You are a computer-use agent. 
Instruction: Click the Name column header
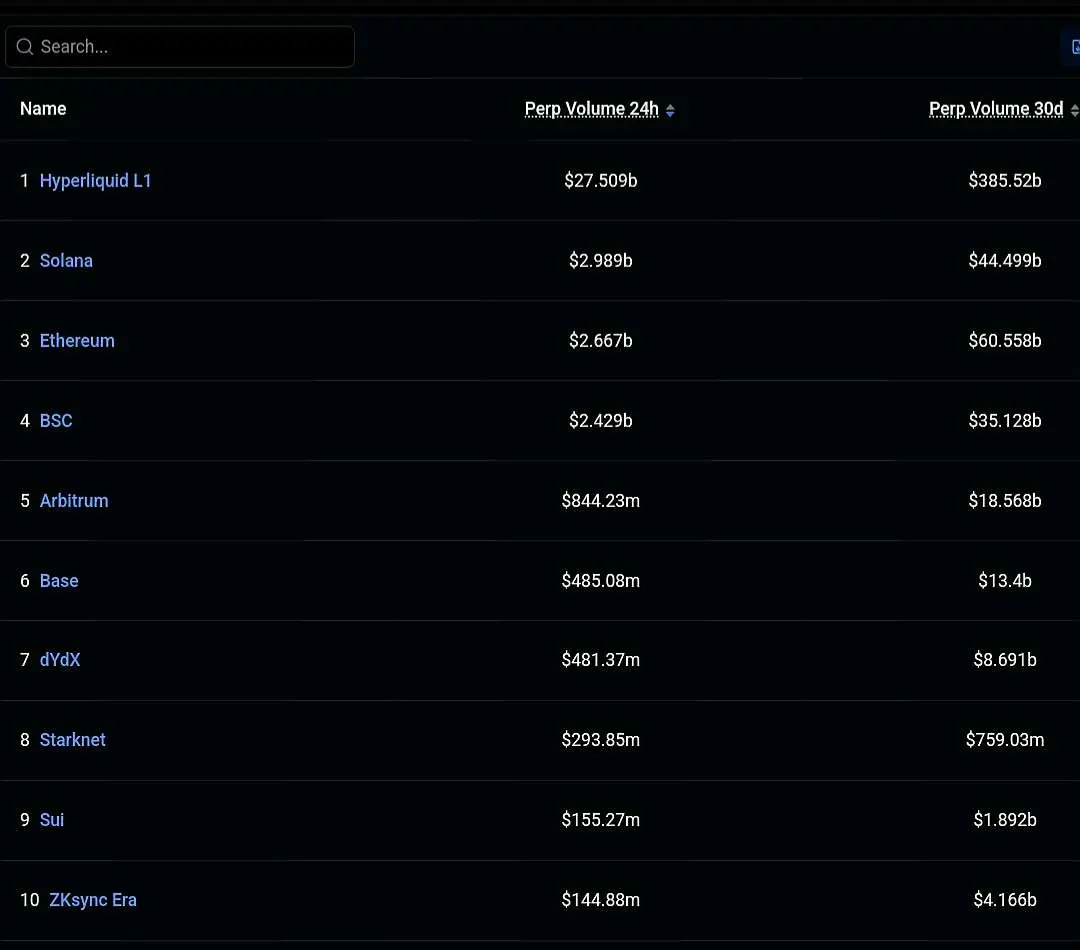pyautogui.click(x=43, y=109)
